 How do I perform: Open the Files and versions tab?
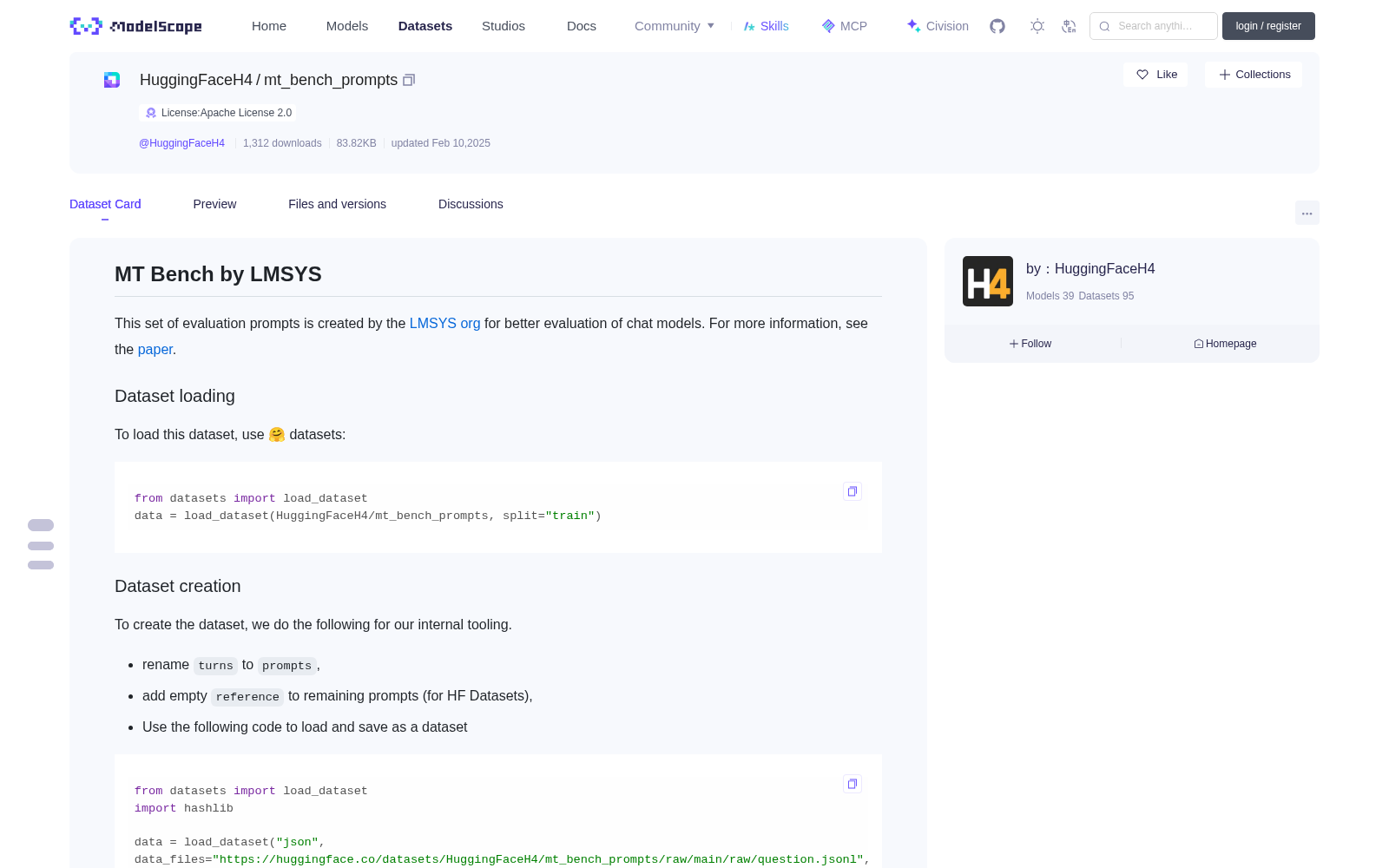(x=337, y=204)
